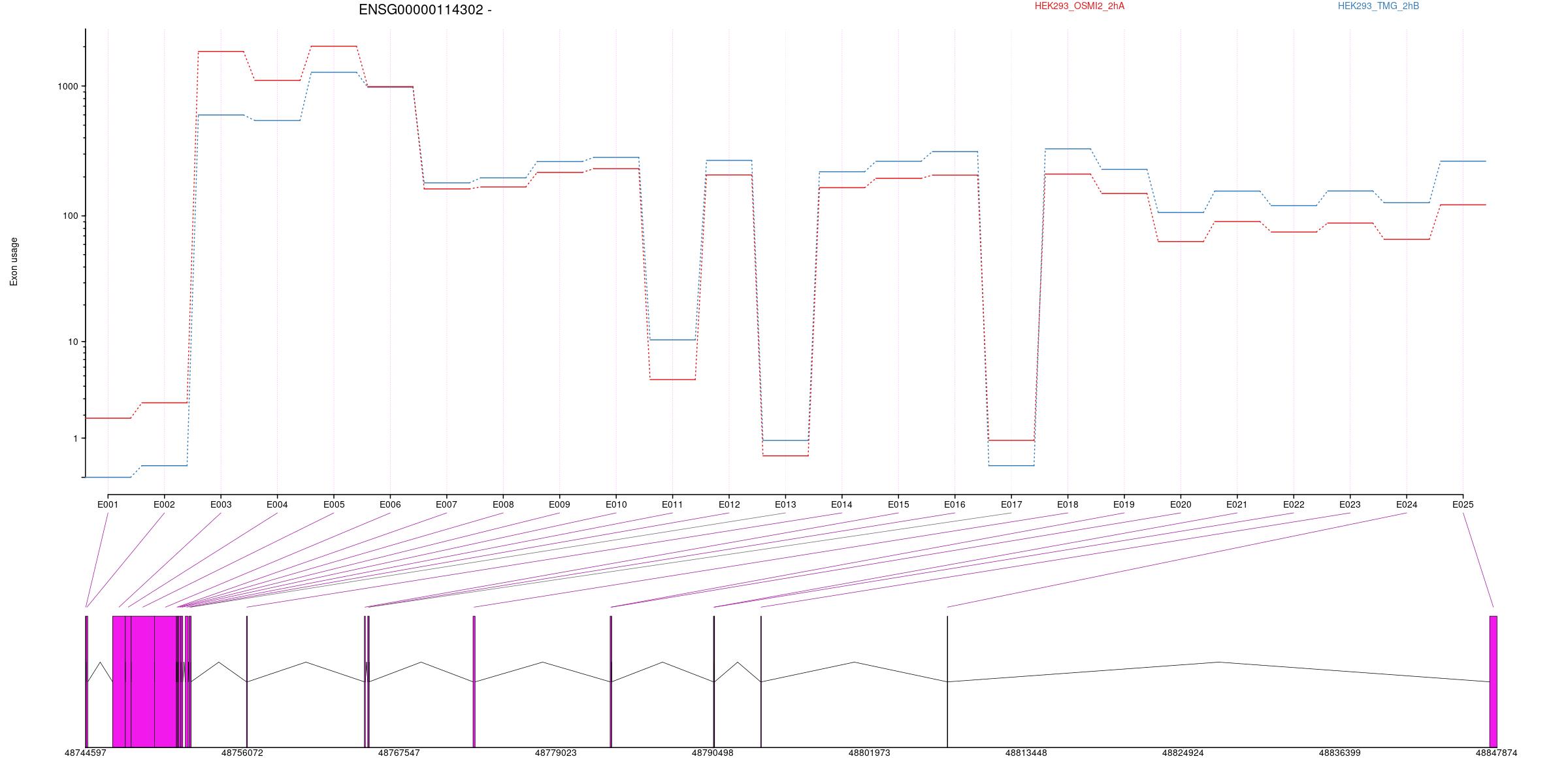Click the E017 exon label

(1011, 504)
